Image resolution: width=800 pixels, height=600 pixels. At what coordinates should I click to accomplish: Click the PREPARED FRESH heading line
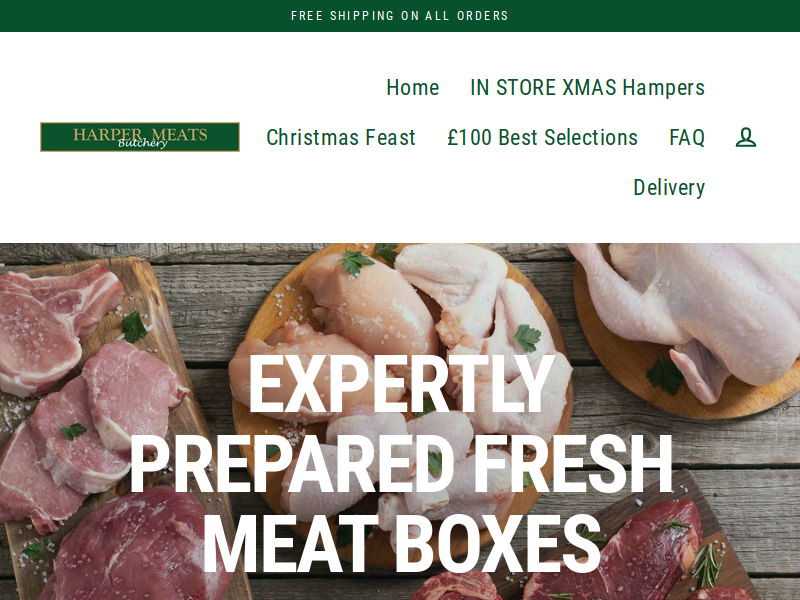coord(401,464)
